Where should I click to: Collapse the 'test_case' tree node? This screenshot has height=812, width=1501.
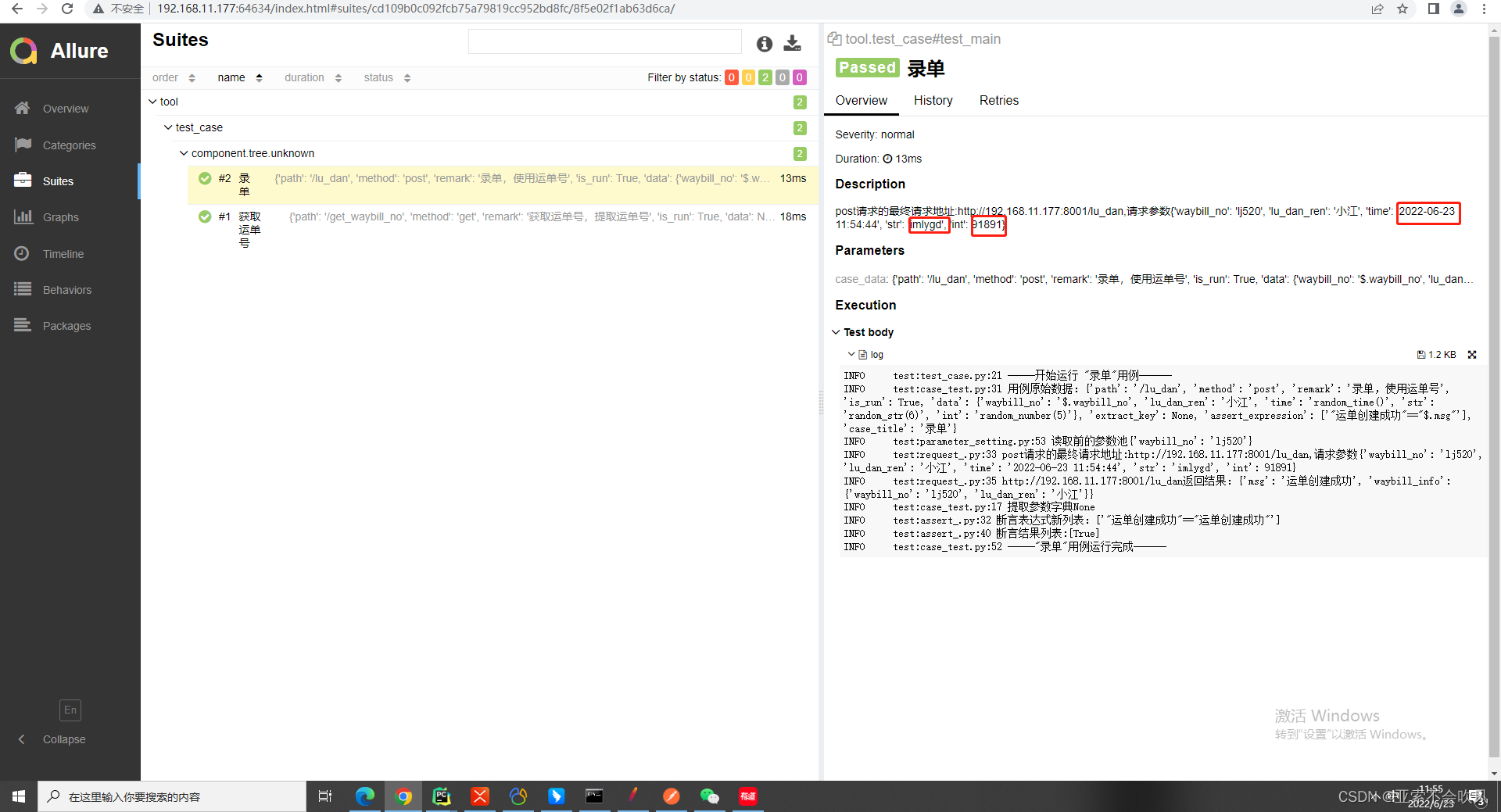pos(168,127)
